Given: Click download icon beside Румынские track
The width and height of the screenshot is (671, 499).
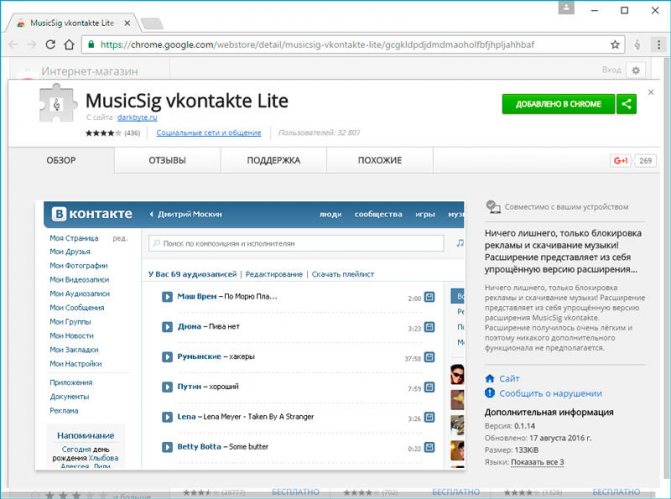Looking at the screenshot, I should tap(429, 357).
